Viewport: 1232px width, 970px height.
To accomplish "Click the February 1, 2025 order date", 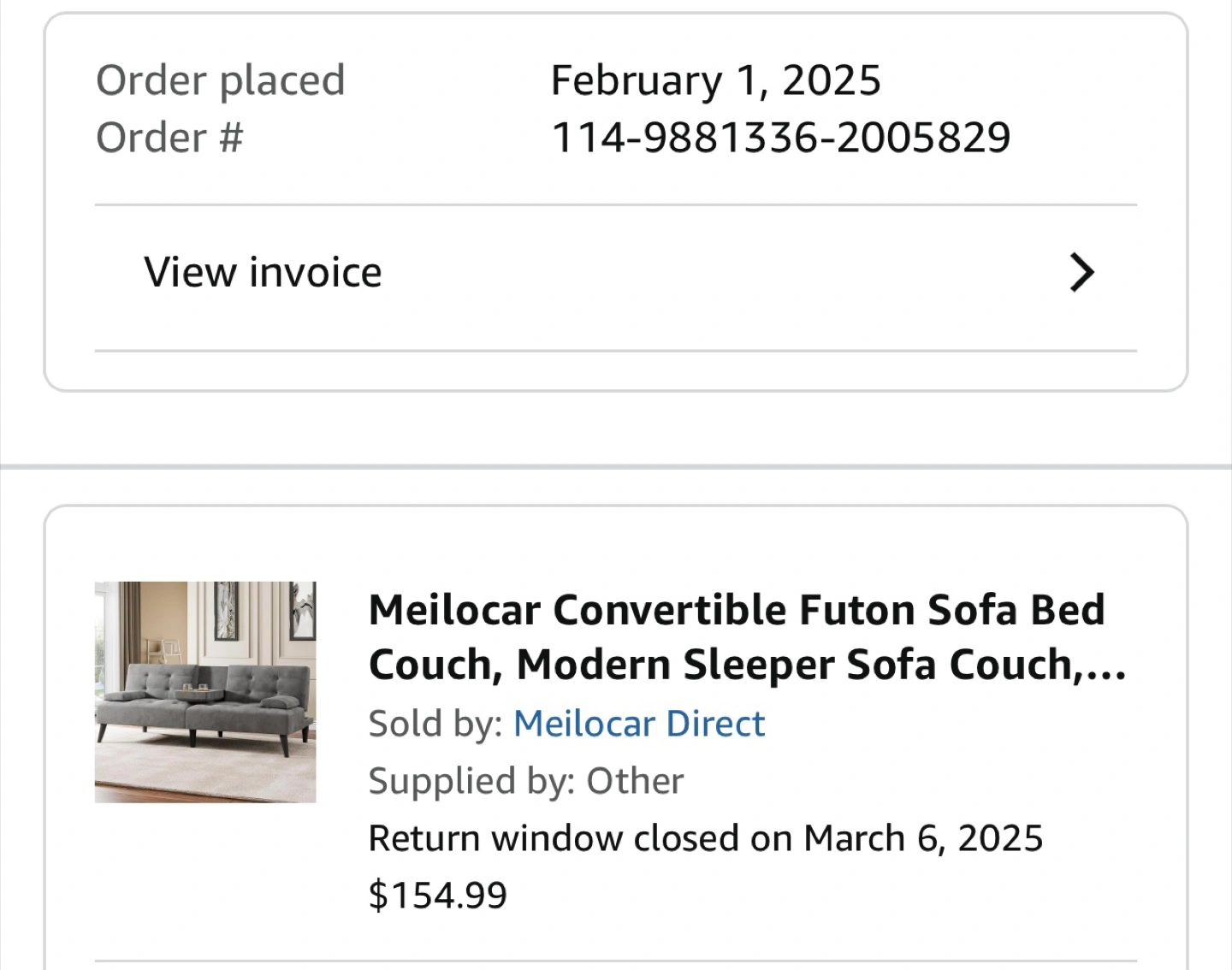I will click(715, 80).
